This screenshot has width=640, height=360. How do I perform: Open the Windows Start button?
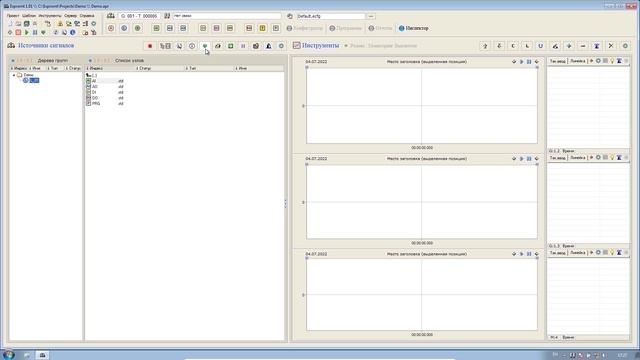click(8, 355)
